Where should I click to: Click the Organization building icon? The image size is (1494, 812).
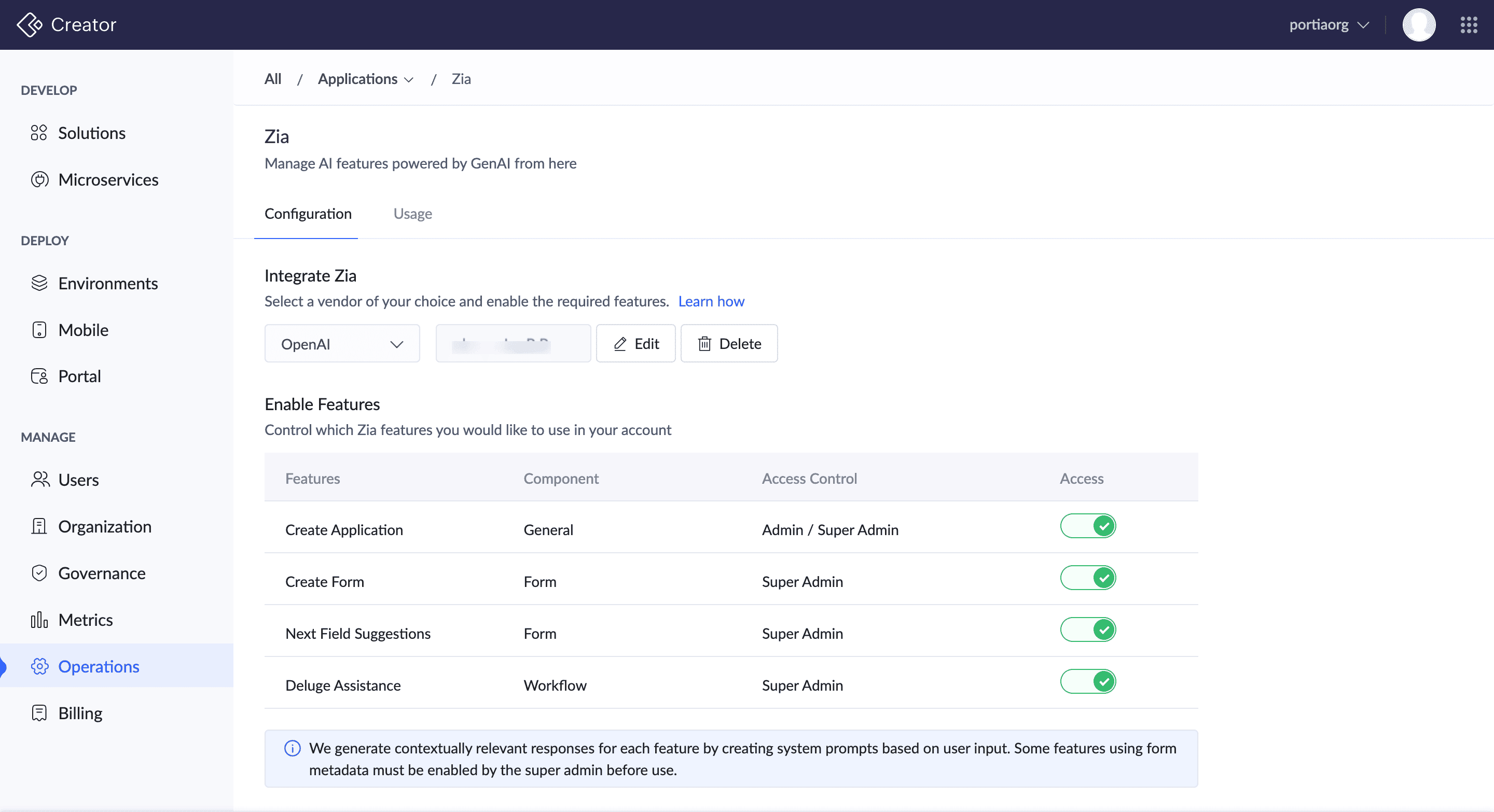[39, 526]
